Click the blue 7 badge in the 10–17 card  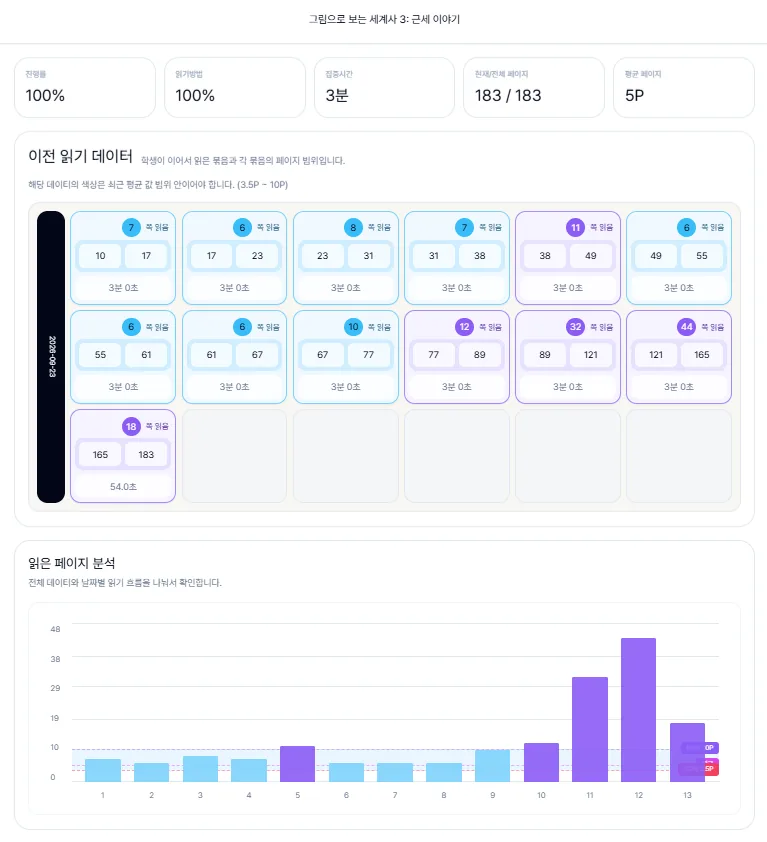pos(131,228)
